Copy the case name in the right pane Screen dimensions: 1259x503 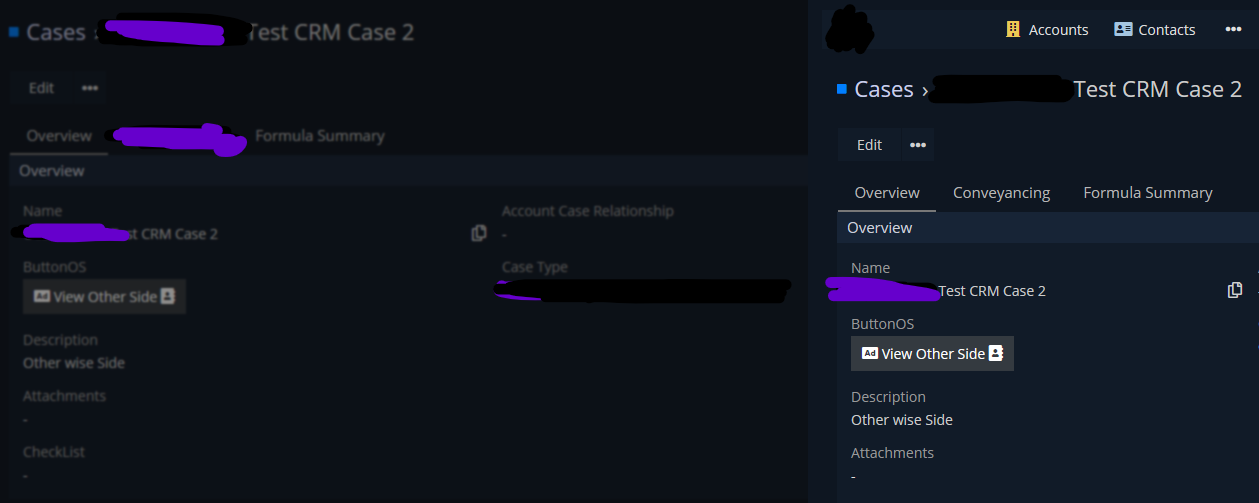coord(1235,290)
